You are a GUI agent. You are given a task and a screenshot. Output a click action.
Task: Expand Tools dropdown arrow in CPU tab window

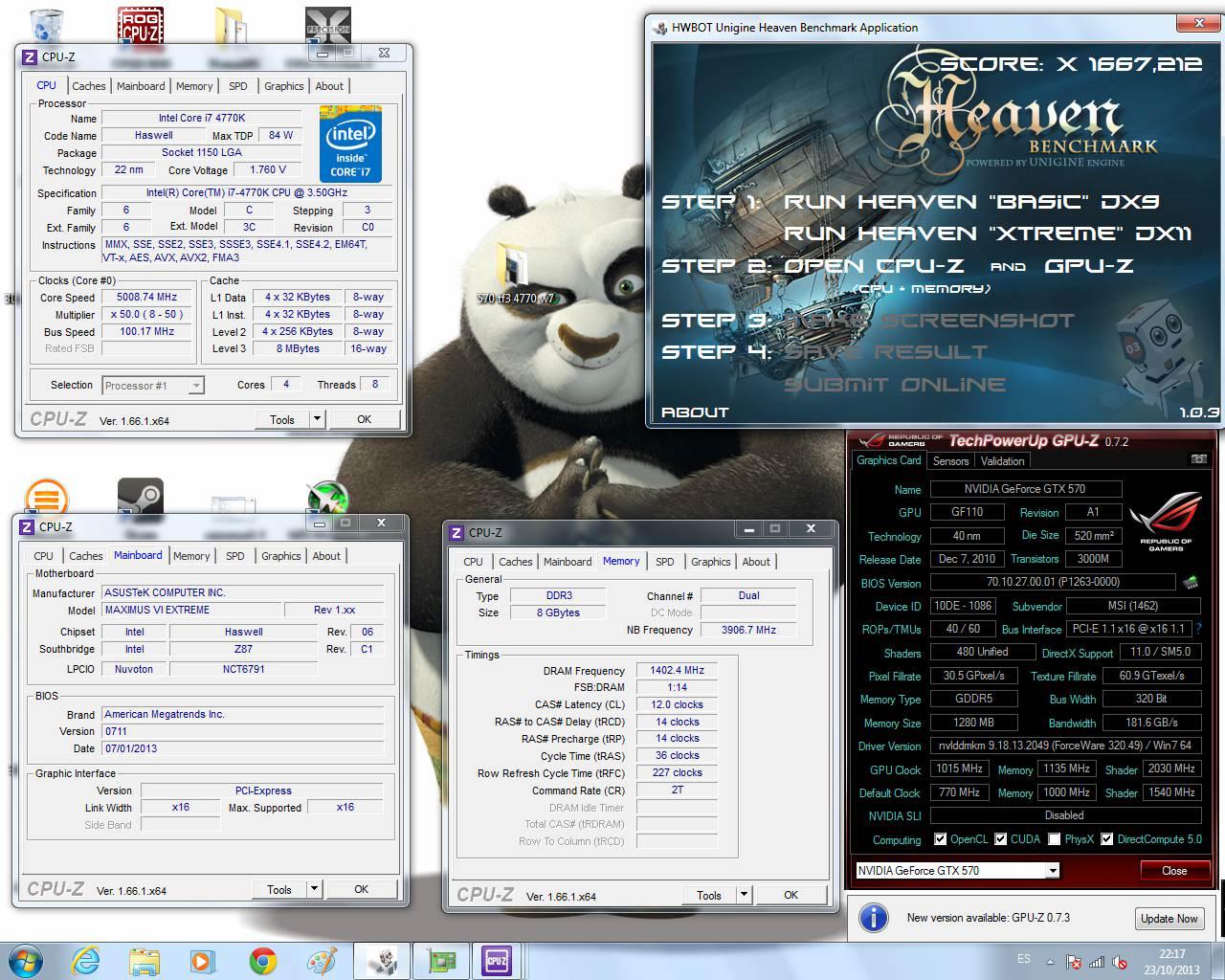(x=318, y=419)
